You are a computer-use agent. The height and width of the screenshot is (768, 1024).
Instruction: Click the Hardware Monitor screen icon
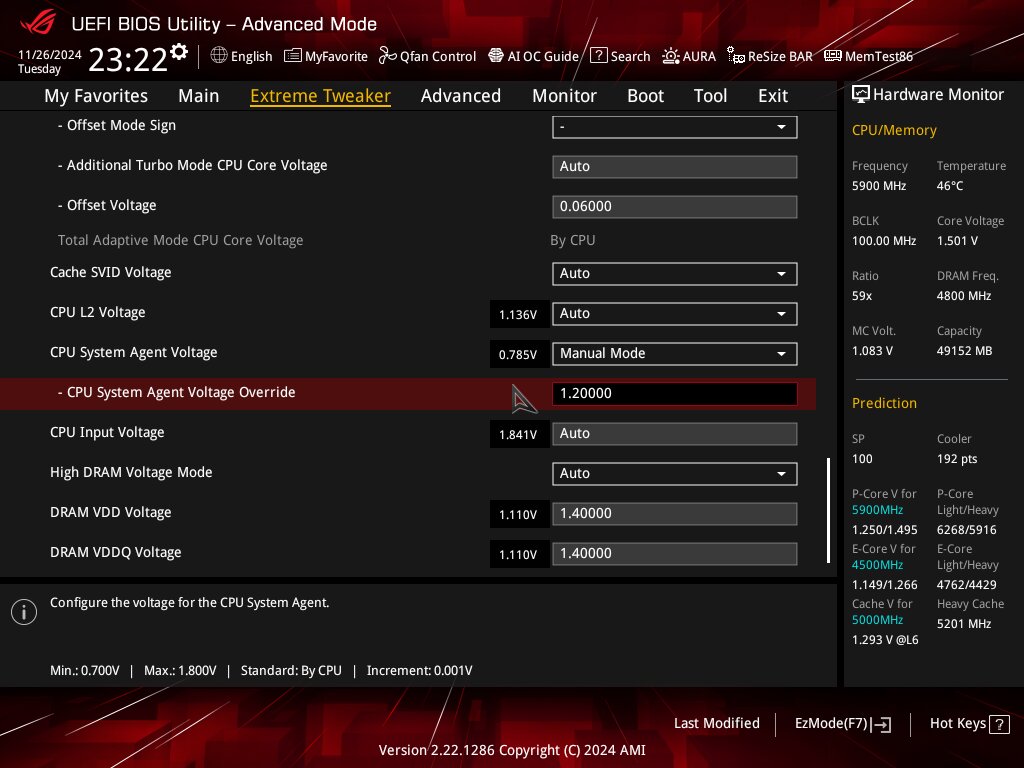pos(861,95)
